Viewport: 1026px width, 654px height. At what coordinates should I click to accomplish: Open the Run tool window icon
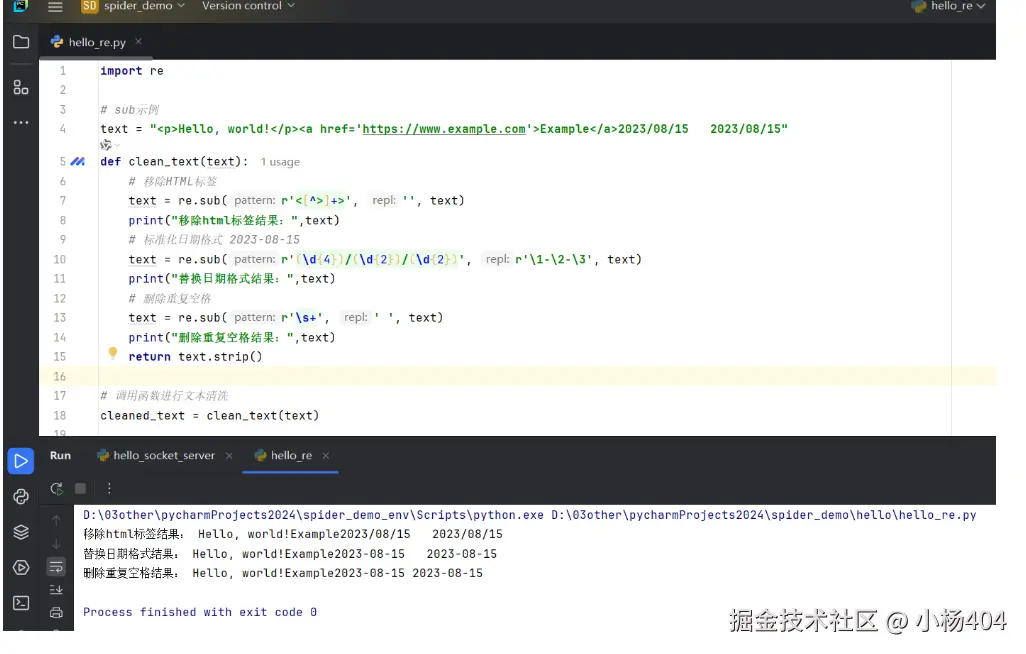pos(21,461)
